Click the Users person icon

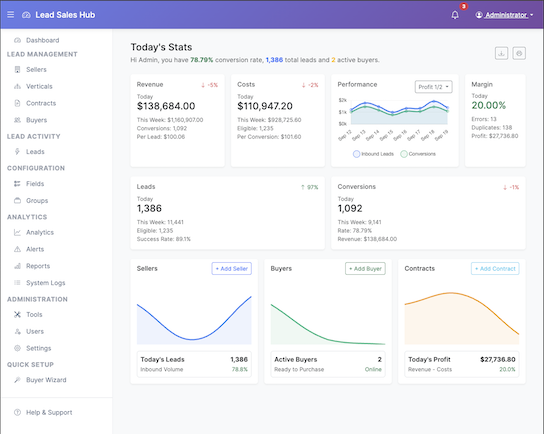pos(17,331)
